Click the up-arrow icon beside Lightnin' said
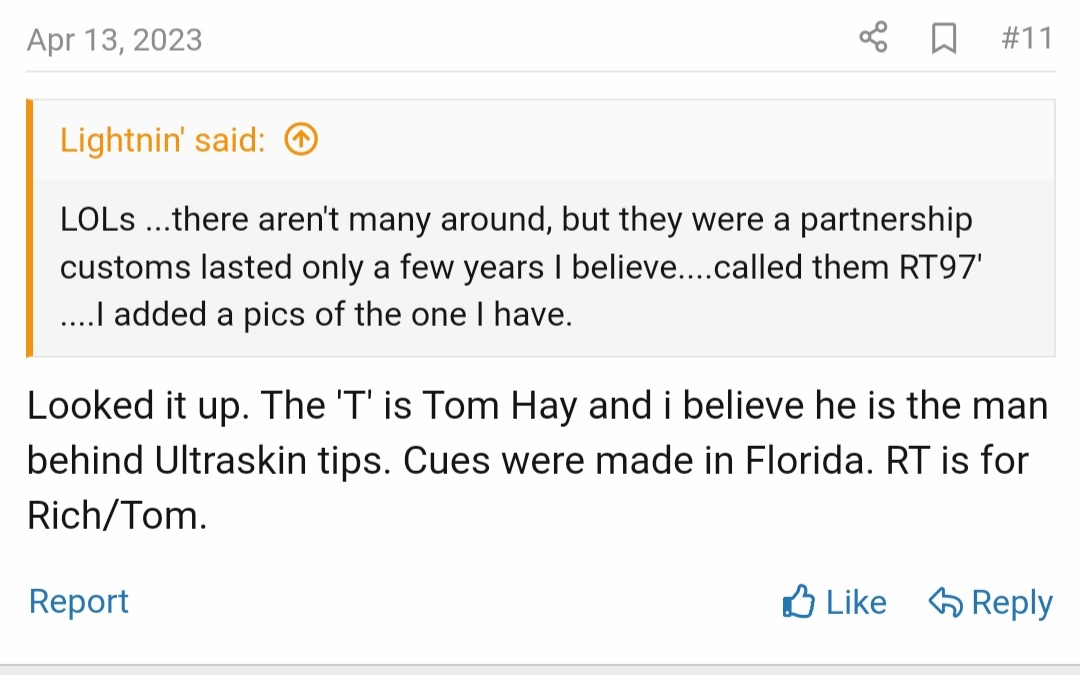This screenshot has height=675, width=1080. click(301, 141)
